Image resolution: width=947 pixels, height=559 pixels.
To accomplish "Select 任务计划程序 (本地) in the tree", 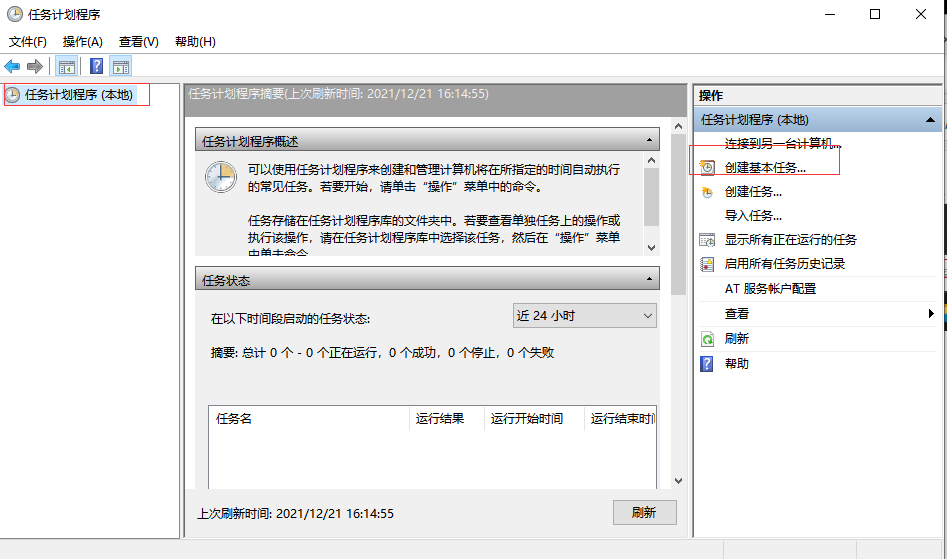I will tap(79, 95).
